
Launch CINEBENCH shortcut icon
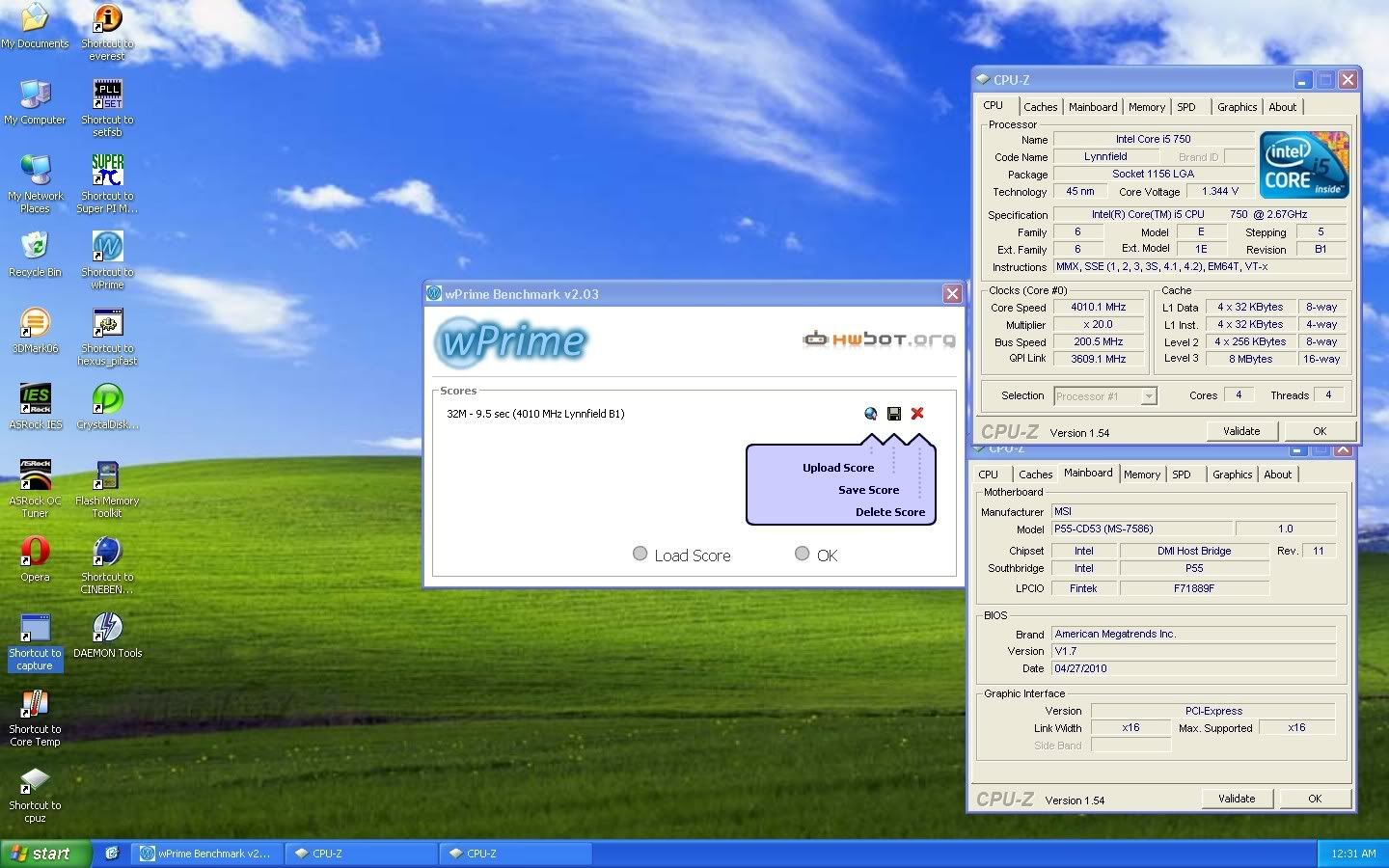tap(107, 564)
